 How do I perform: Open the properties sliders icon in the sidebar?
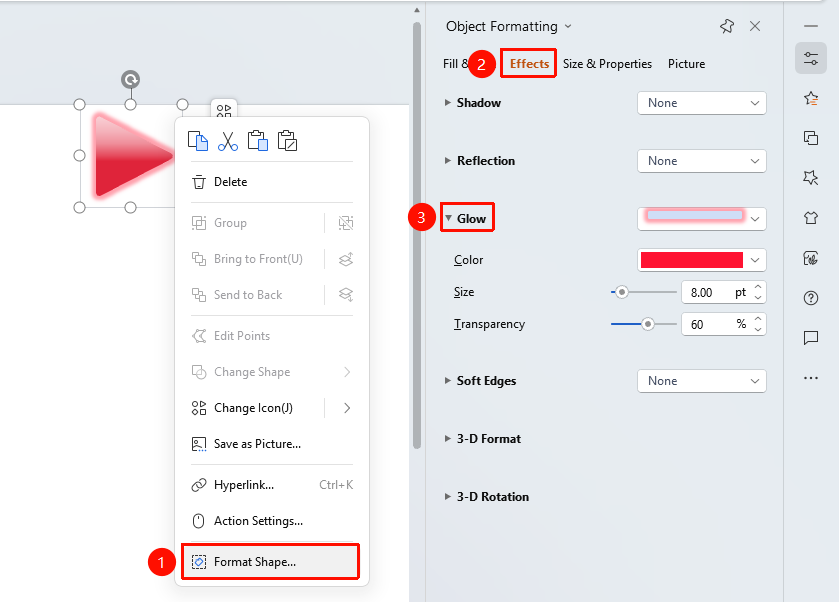[x=811, y=58]
